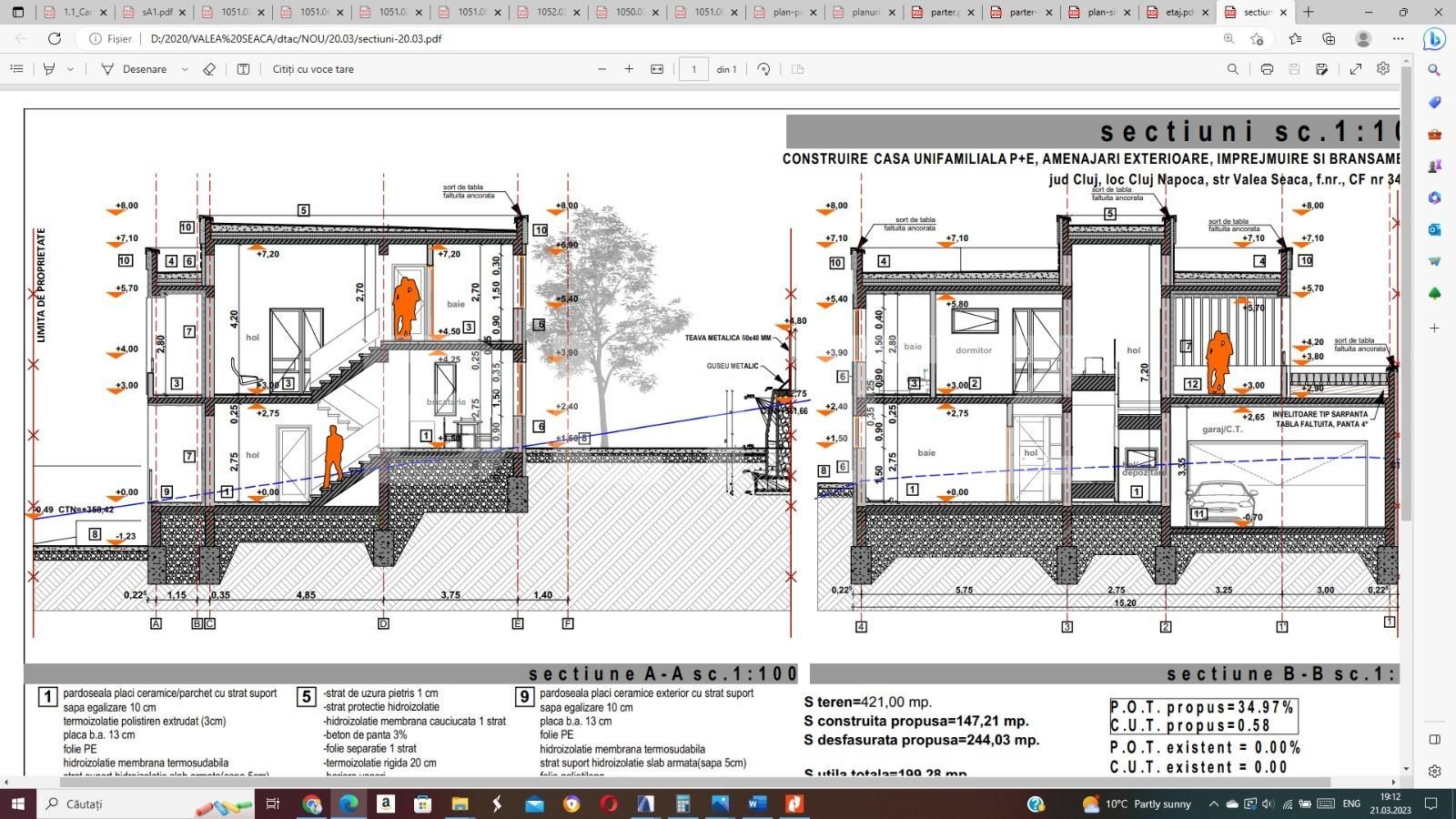Expand the Desenare pen options dropdown

(x=185, y=69)
